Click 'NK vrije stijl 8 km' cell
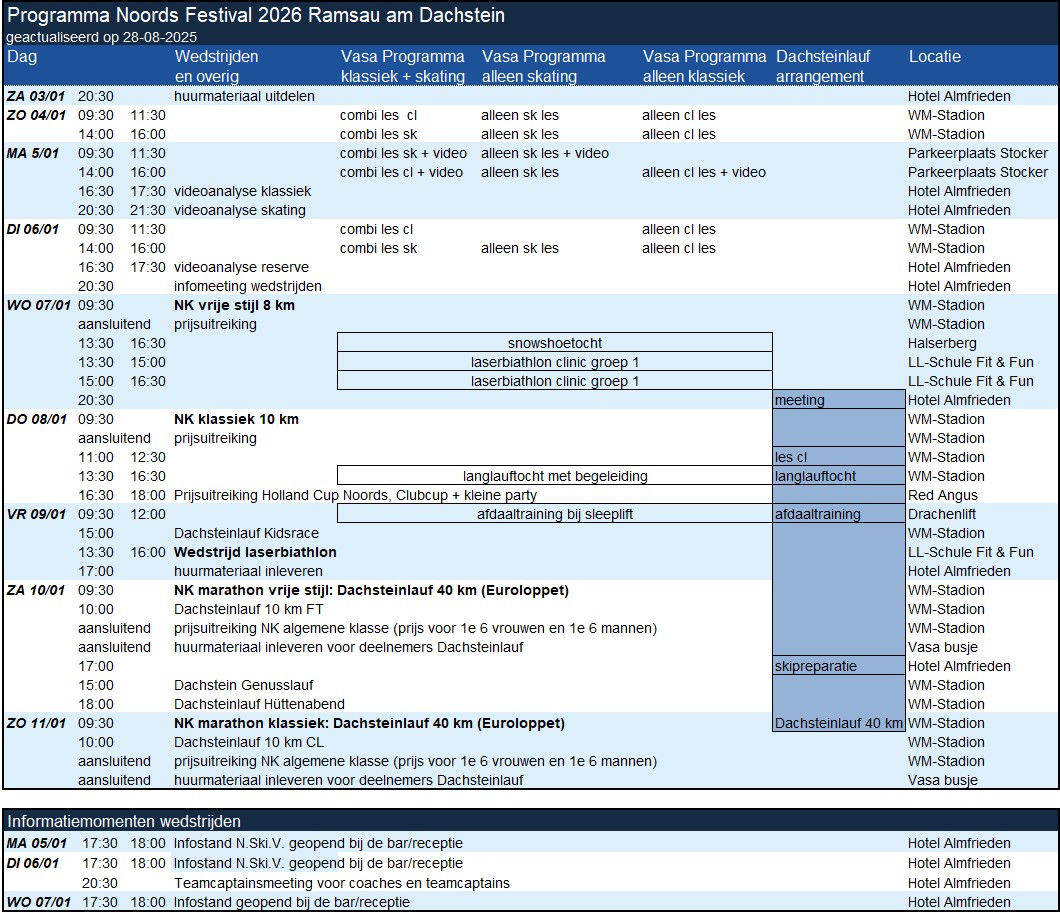This screenshot has height=913, width=1060. 234,305
